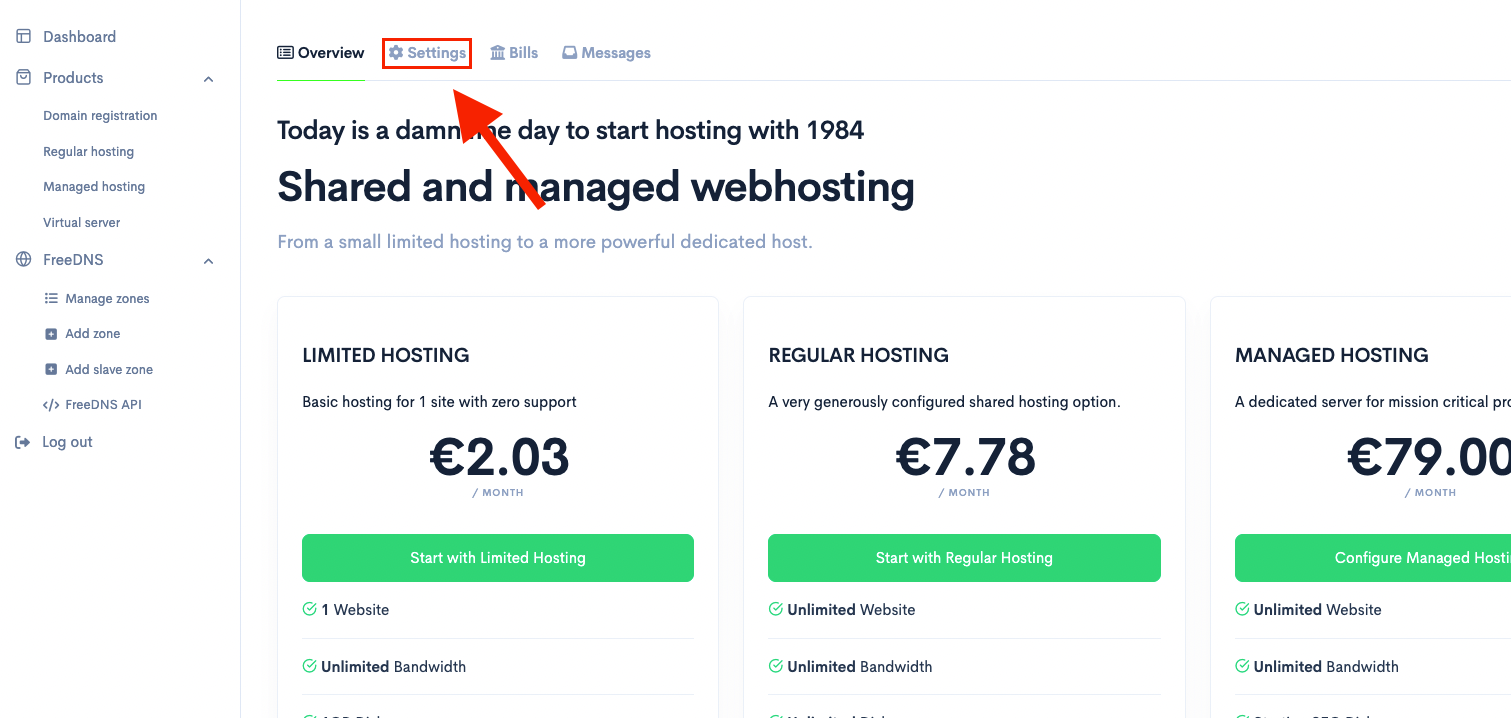Viewport: 1511px width, 718px height.
Task: Open the Domain registration page
Action: 99,115
